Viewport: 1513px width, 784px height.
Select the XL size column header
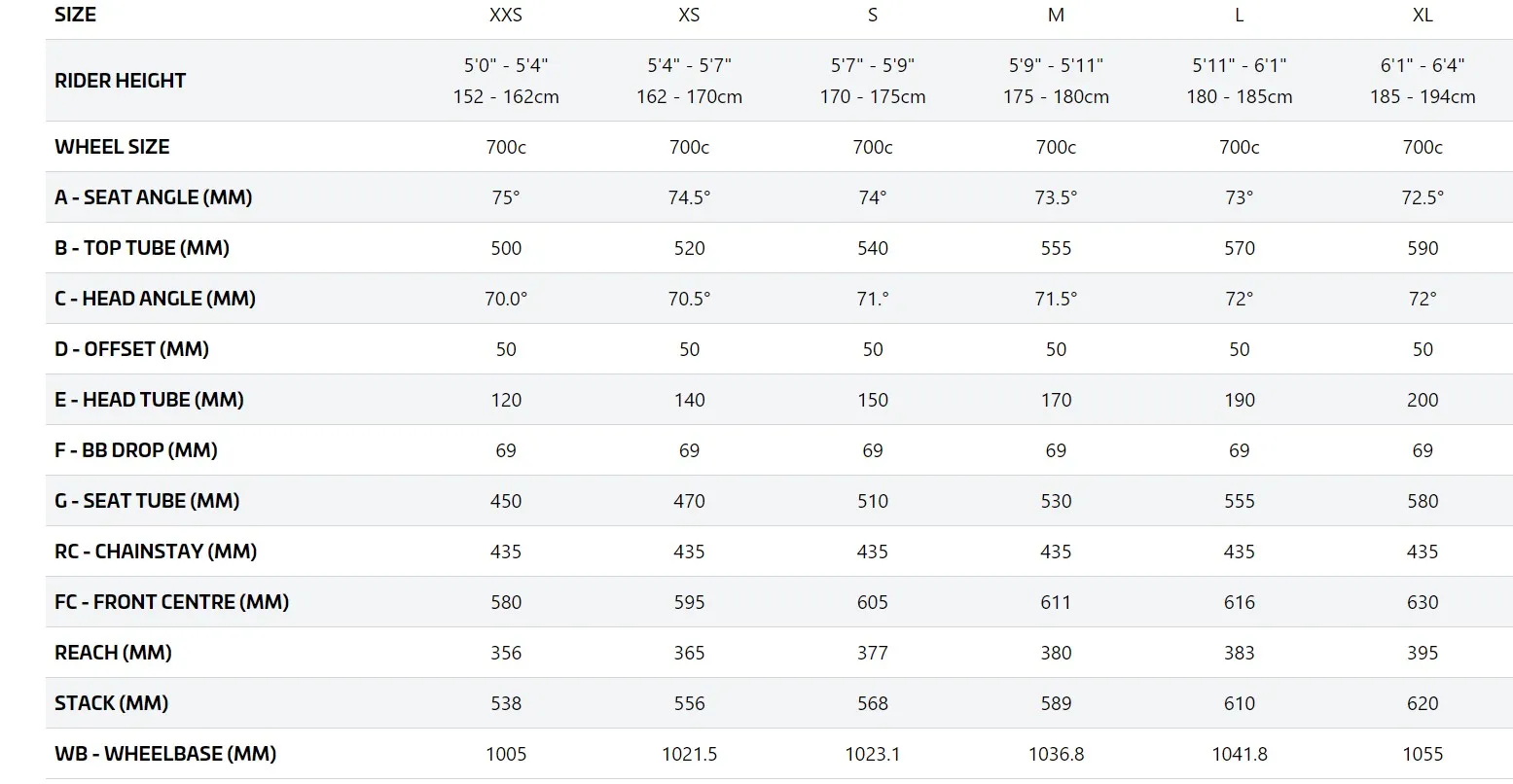click(x=1423, y=15)
